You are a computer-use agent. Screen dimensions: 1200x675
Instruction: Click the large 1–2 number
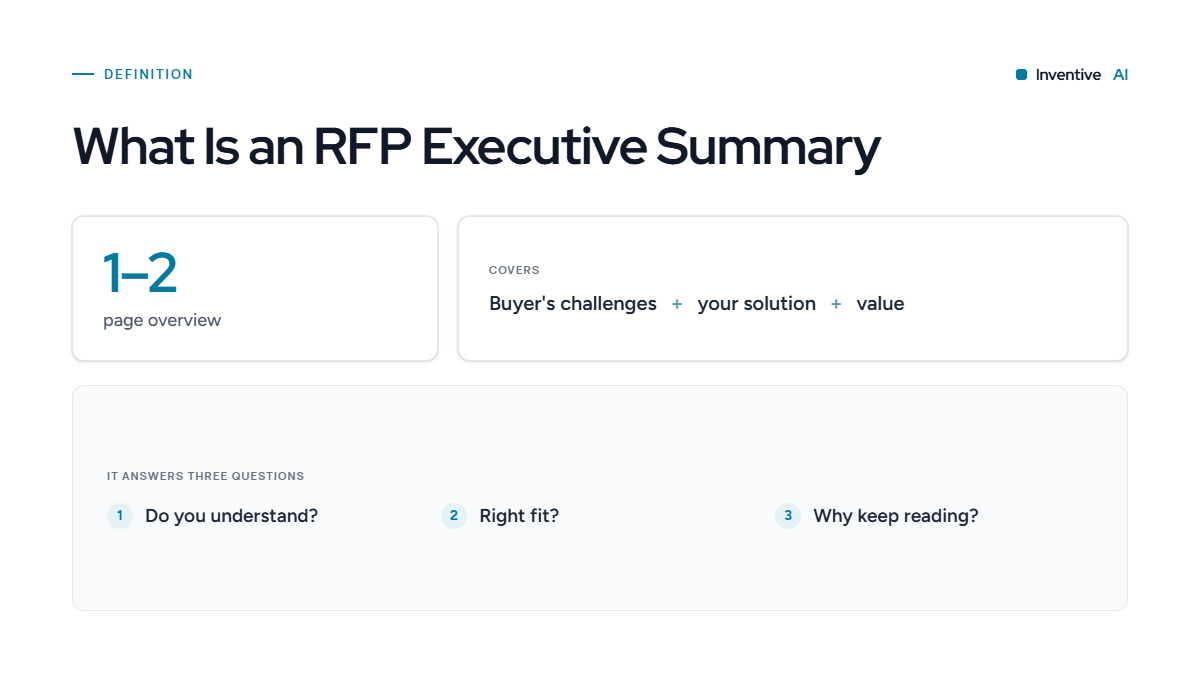140,273
